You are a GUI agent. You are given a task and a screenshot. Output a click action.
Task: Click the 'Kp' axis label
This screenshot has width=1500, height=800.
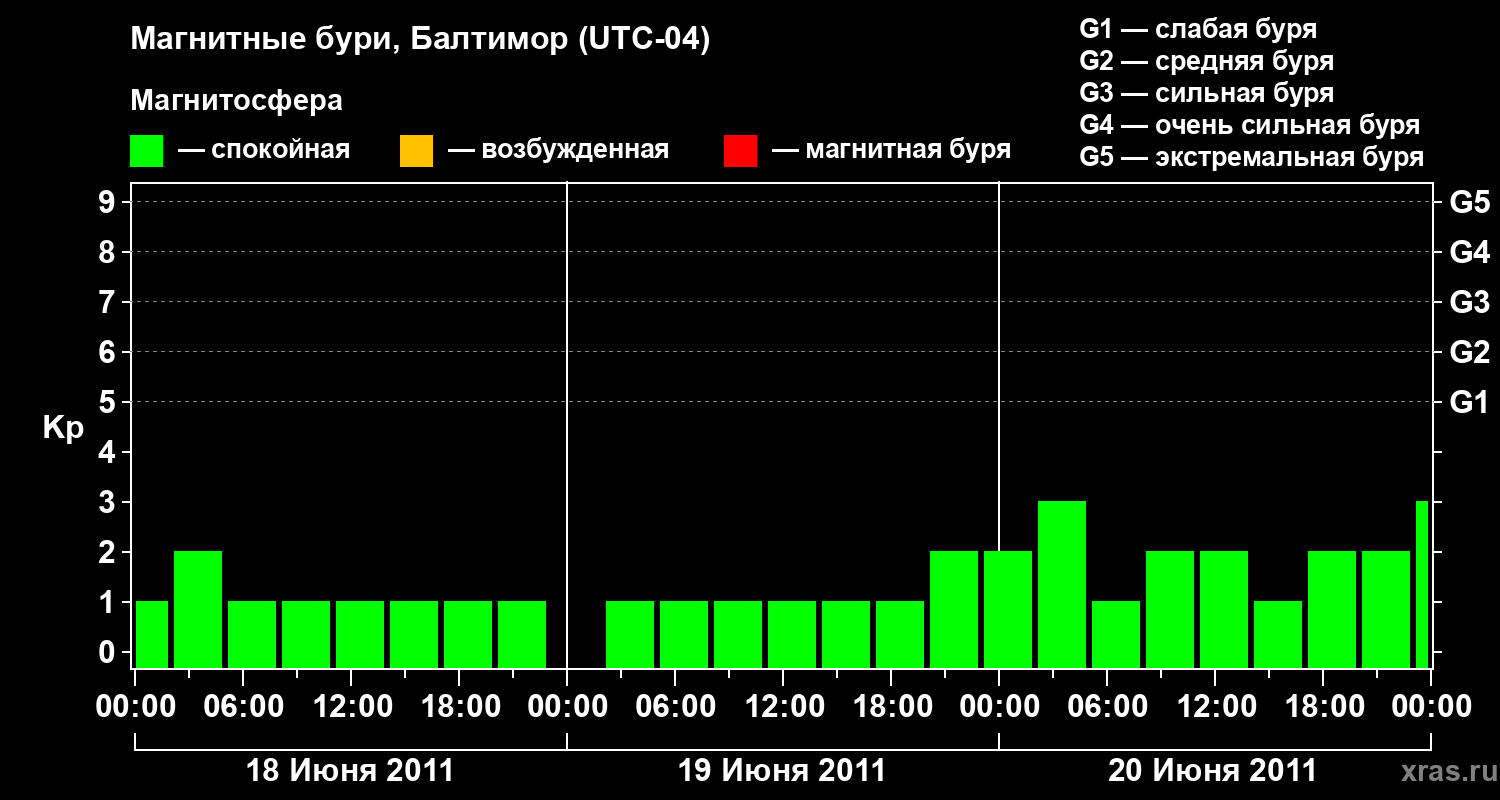tap(63, 428)
